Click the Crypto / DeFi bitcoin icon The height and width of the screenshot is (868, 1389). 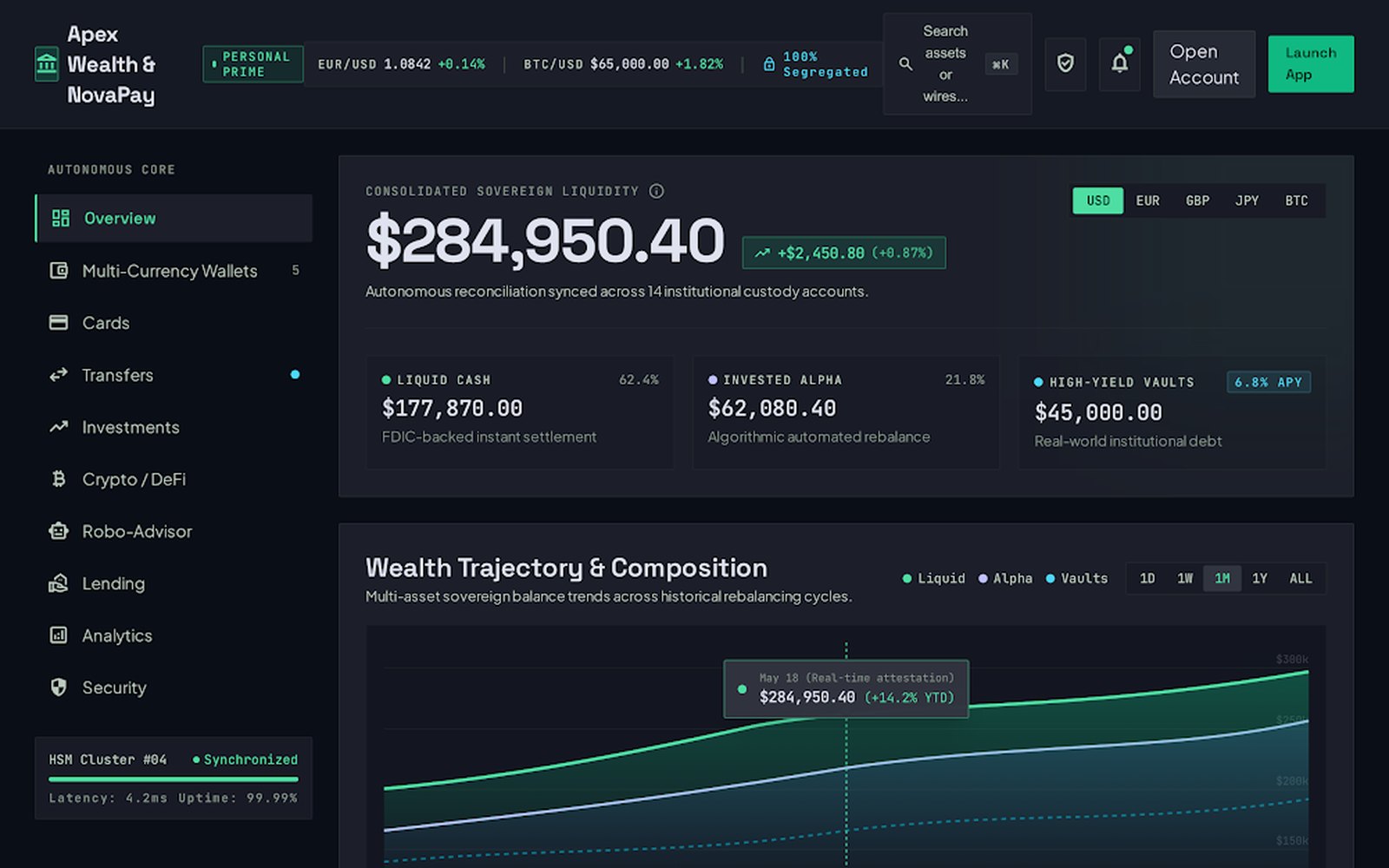(58, 479)
